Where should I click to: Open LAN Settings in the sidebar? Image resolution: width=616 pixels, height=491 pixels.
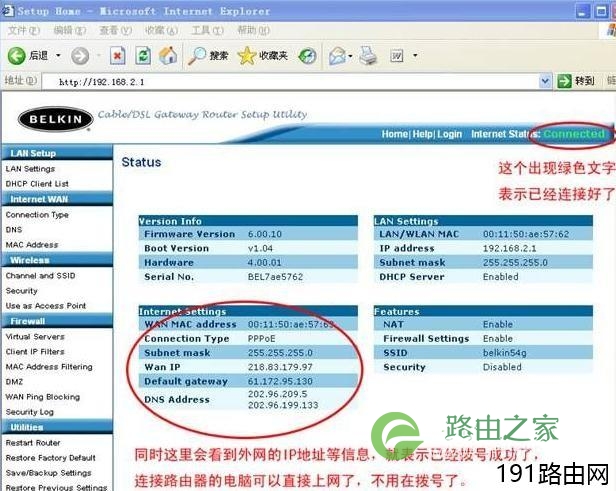[x=30, y=169]
